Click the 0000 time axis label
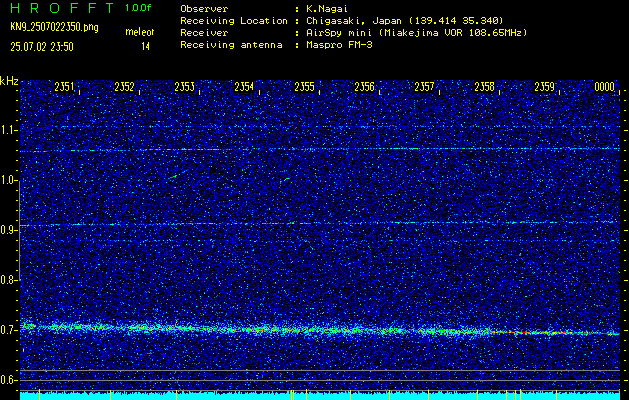The height and width of the screenshot is (400, 629). pyautogui.click(x=605, y=87)
